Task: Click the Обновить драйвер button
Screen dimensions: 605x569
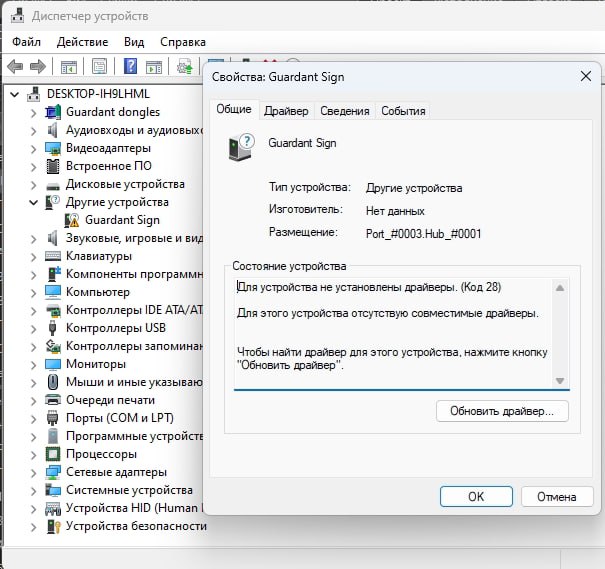Action: pos(502,411)
